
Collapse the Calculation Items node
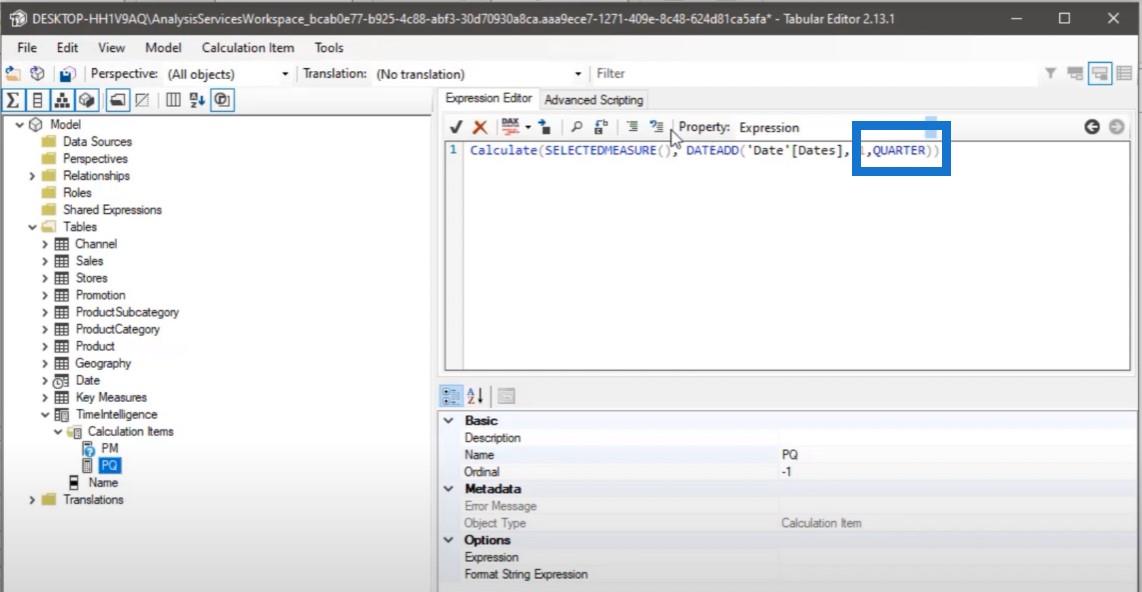click(58, 432)
